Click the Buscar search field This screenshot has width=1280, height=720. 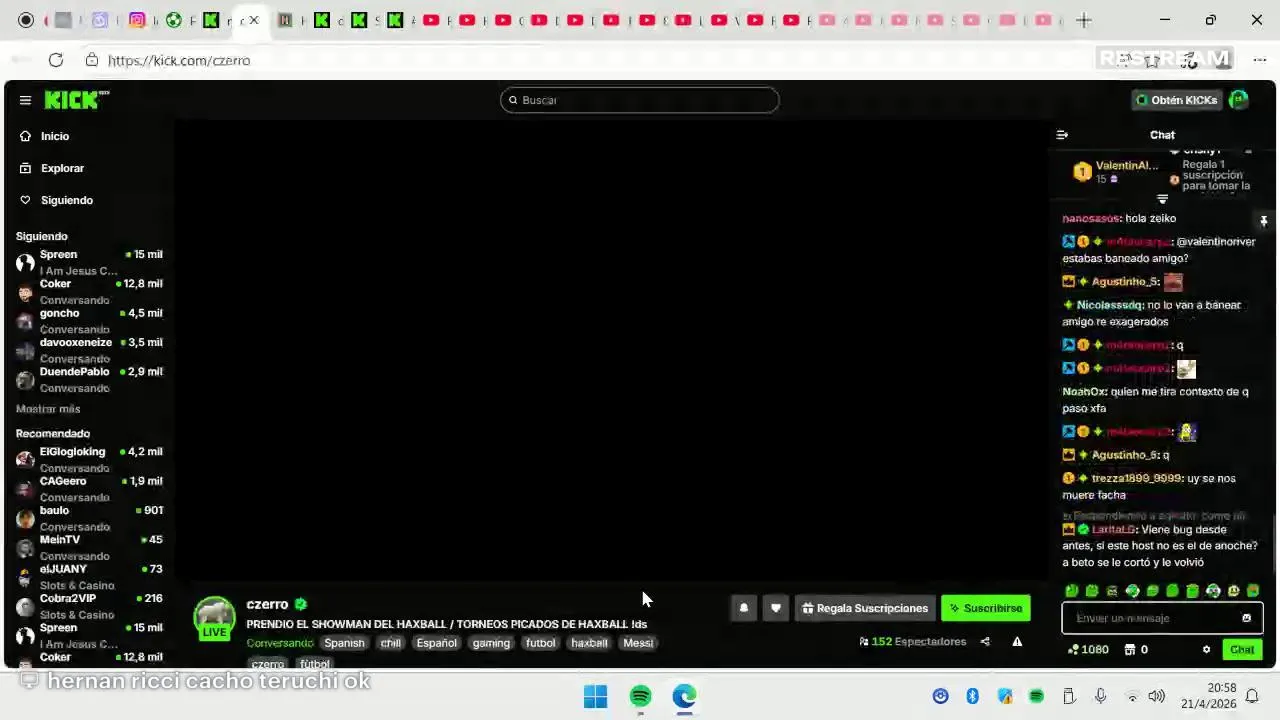640,100
